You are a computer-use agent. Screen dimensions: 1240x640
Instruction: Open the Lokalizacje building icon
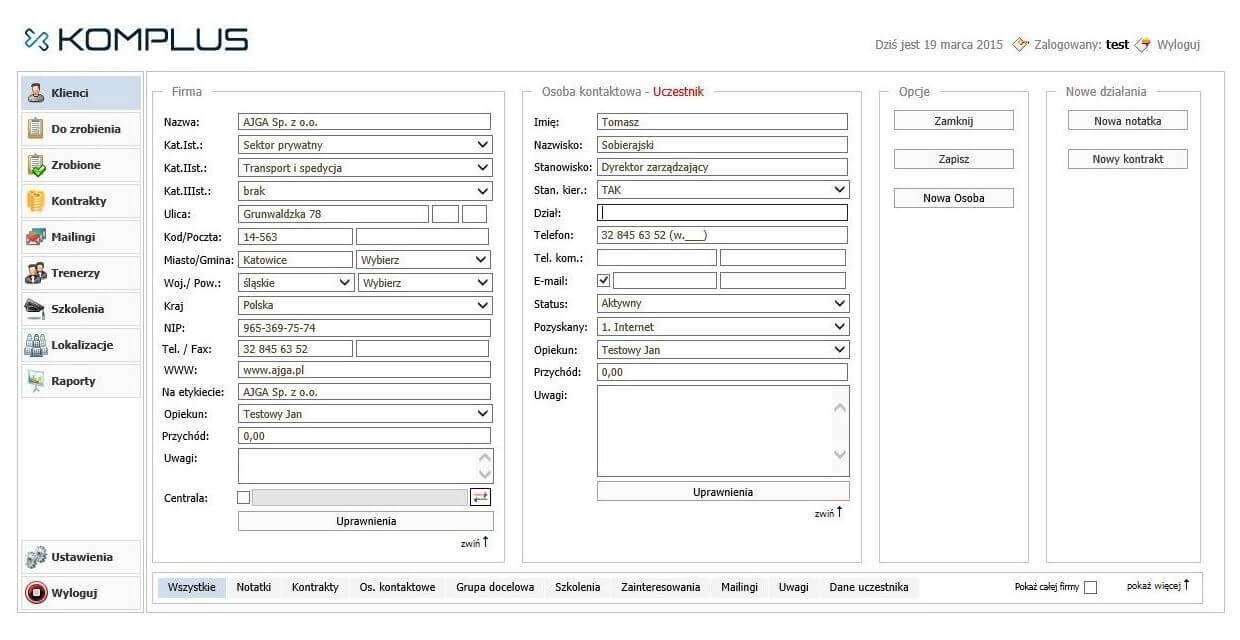[36, 345]
